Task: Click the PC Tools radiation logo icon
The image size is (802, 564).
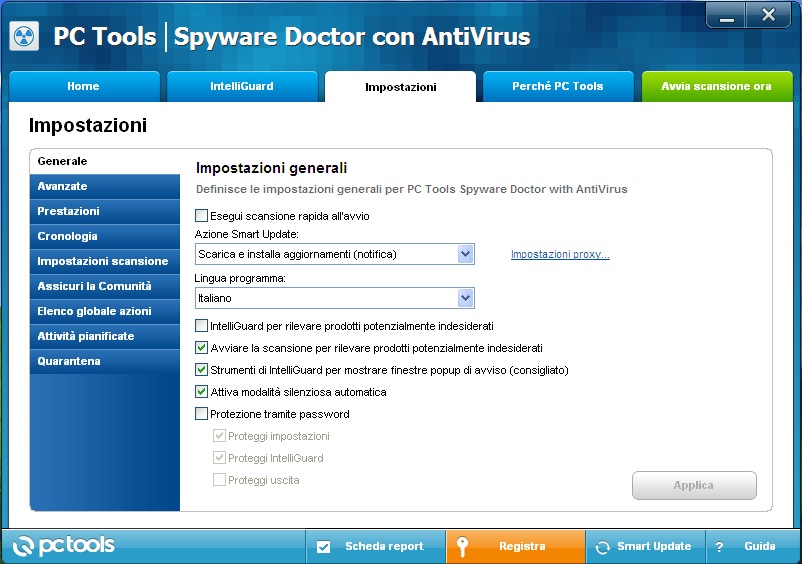Action: pyautogui.click(x=23, y=36)
